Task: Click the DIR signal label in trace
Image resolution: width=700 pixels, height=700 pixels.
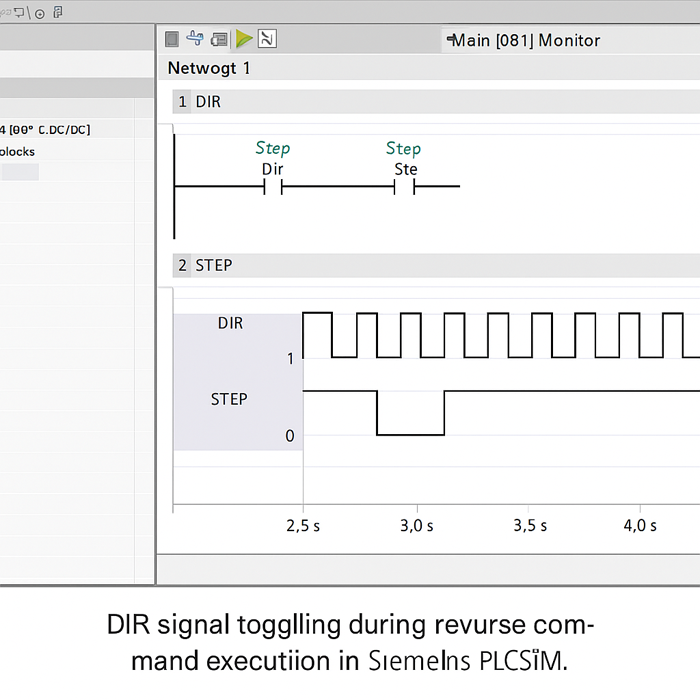Action: 230,323
